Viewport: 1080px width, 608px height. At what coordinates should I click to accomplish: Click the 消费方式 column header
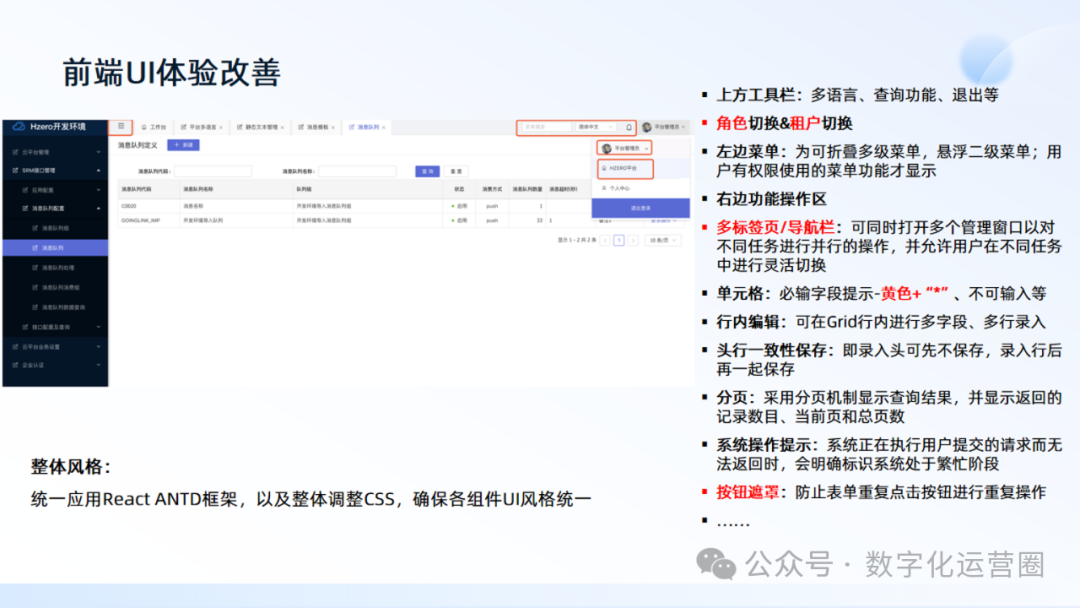pos(492,189)
